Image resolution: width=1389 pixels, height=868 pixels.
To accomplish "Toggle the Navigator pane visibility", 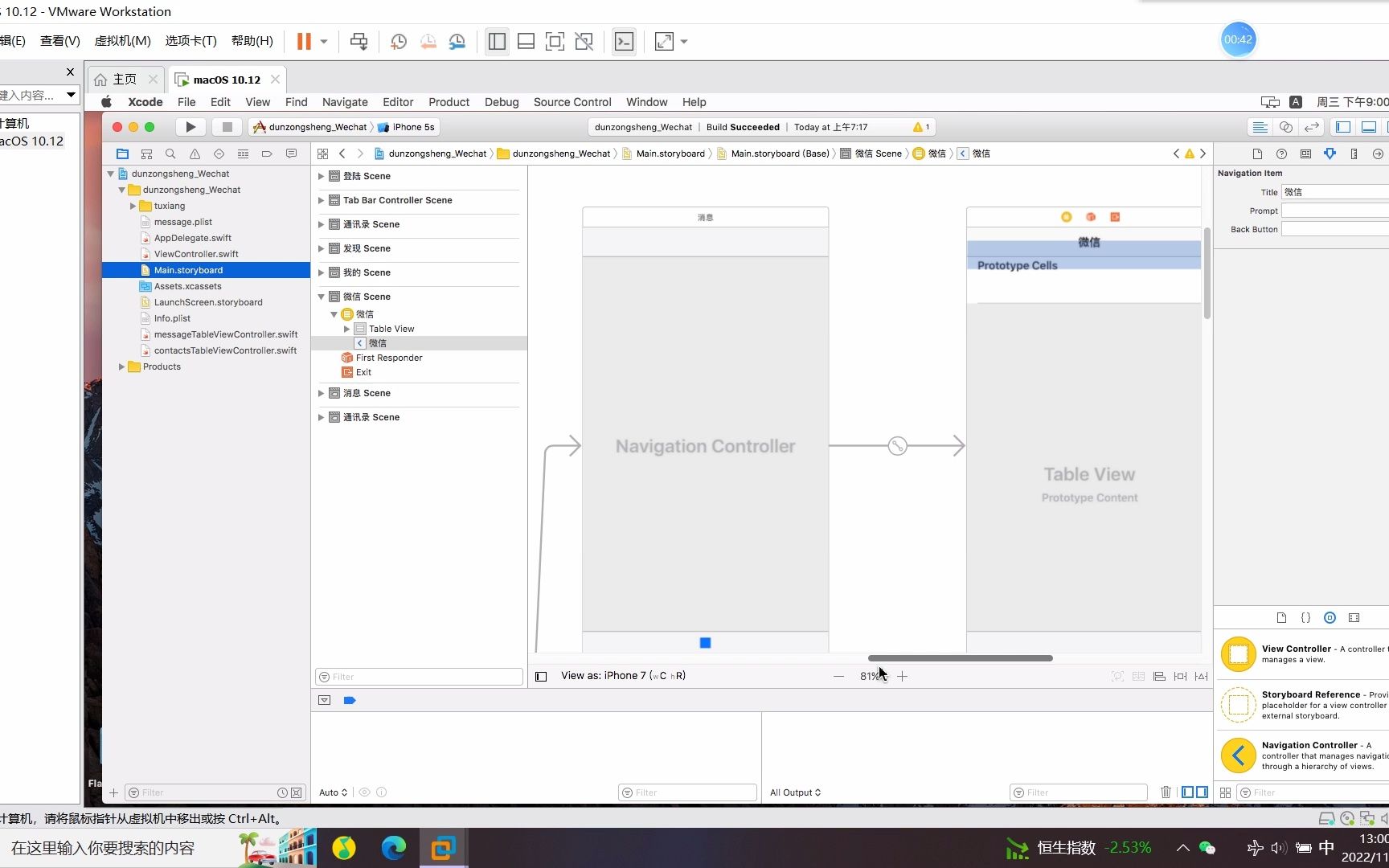I will point(1343,127).
